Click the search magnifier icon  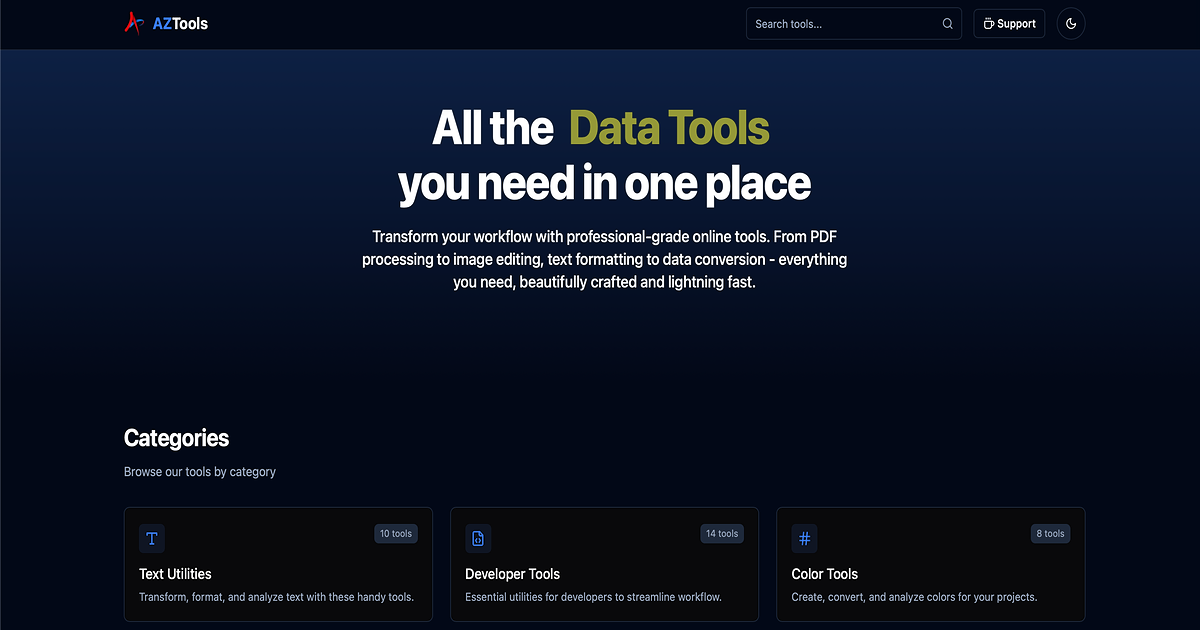click(946, 23)
